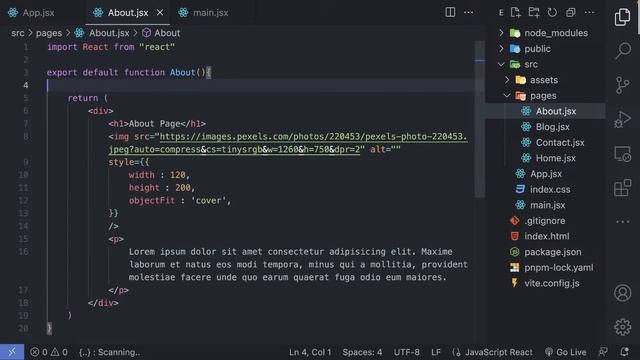Open Home.jsx in the file tree
The width and height of the screenshot is (640, 360).
pos(545,158)
